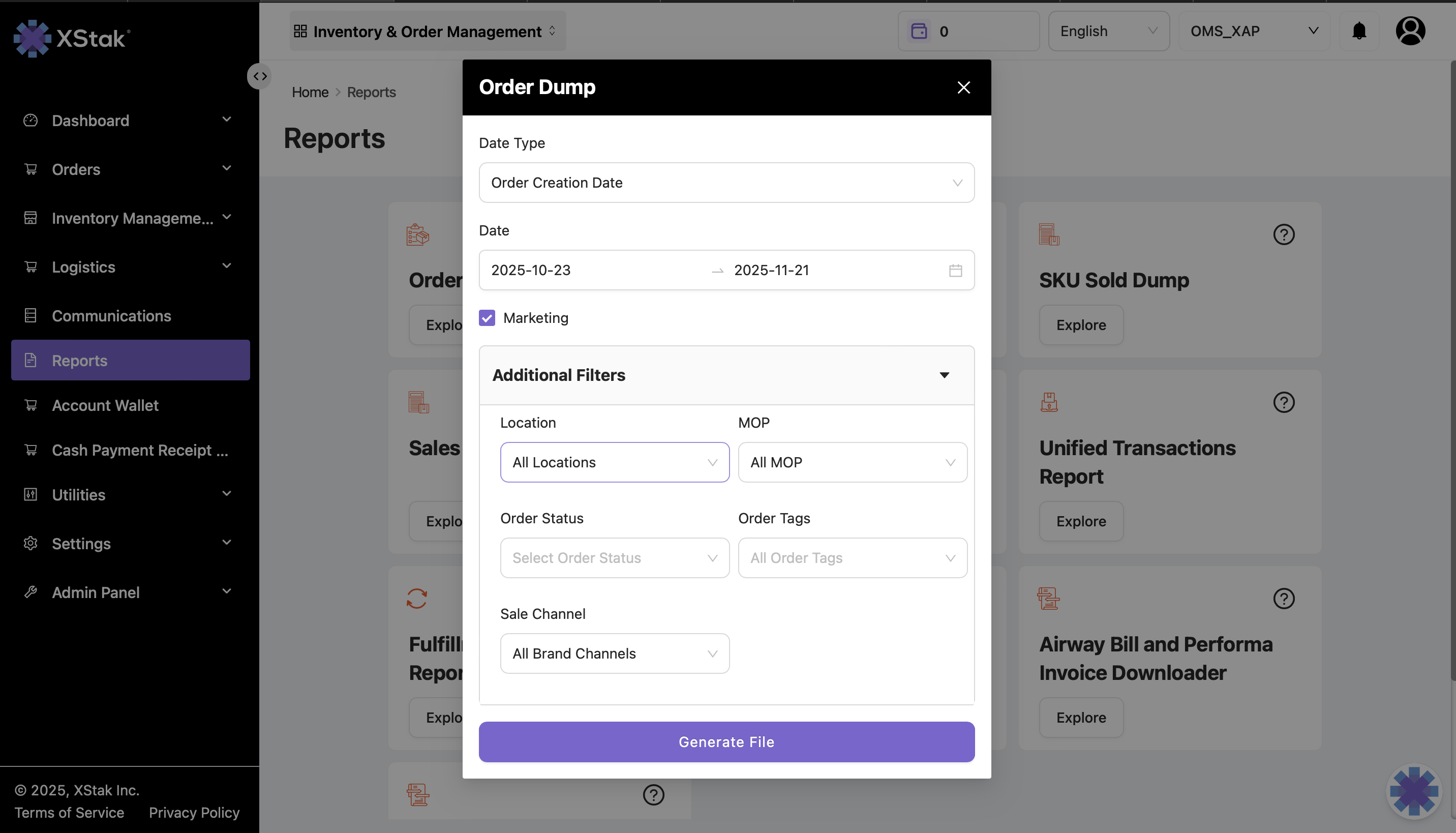Open the user profile avatar icon
Viewport: 1456px width, 833px height.
pyautogui.click(x=1410, y=31)
